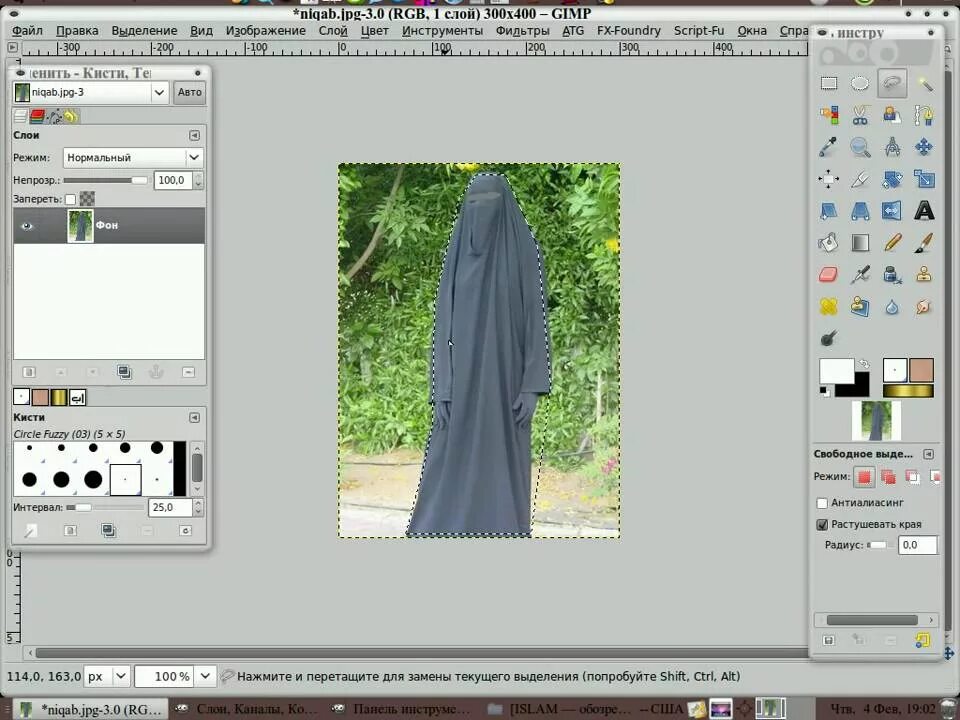Select the Text tool
Viewport: 960px width, 720px height.
pyautogui.click(x=924, y=211)
